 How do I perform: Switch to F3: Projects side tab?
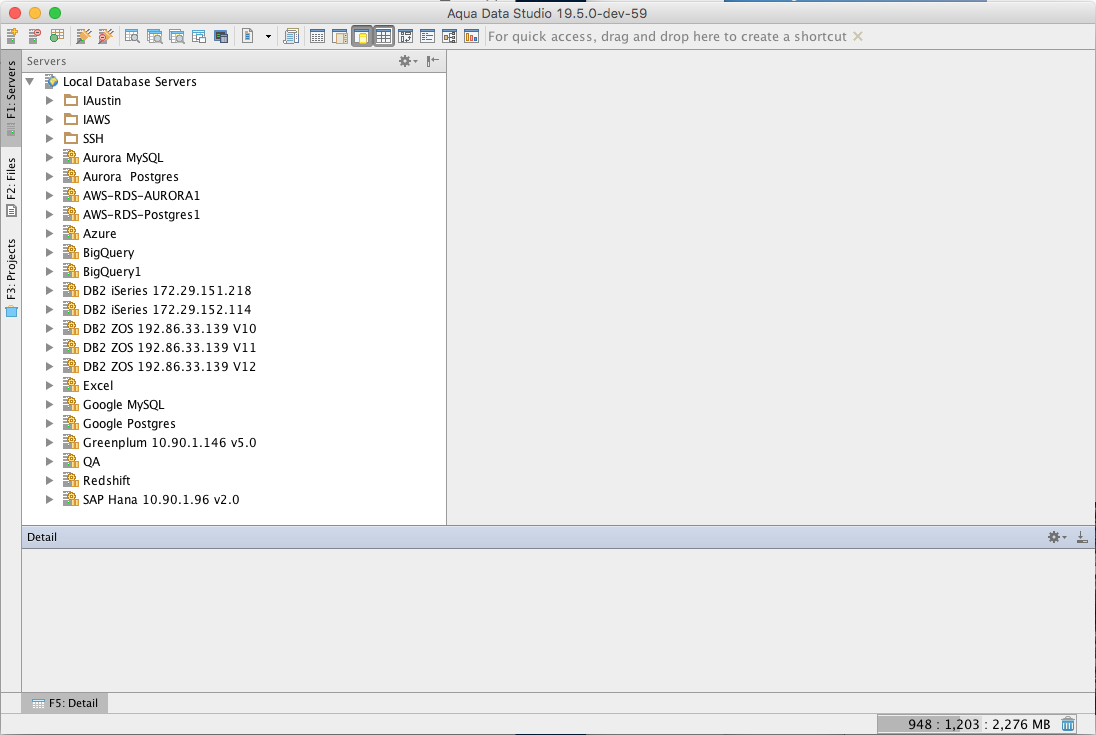[11, 277]
